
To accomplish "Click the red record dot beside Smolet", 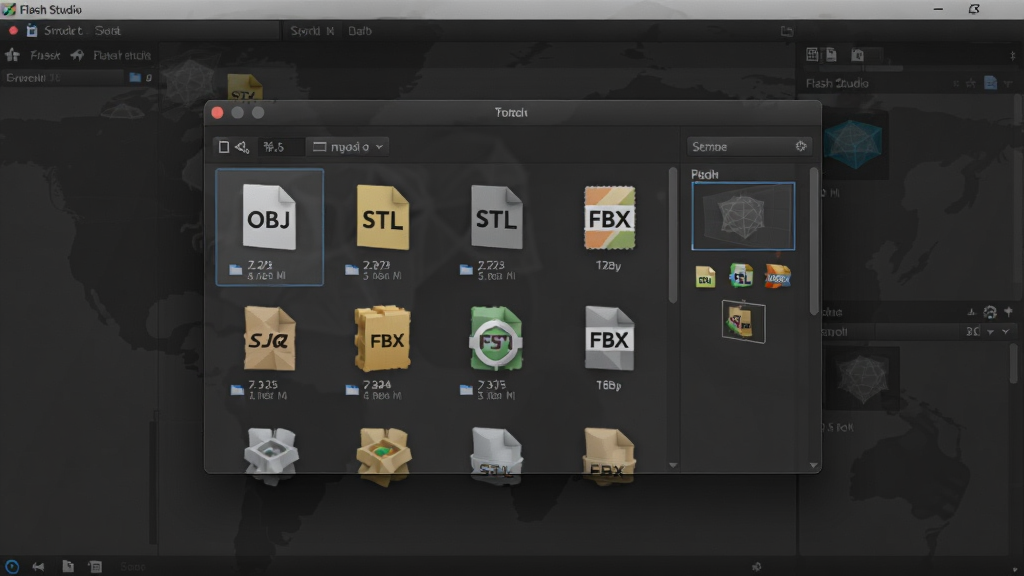I will [12, 30].
